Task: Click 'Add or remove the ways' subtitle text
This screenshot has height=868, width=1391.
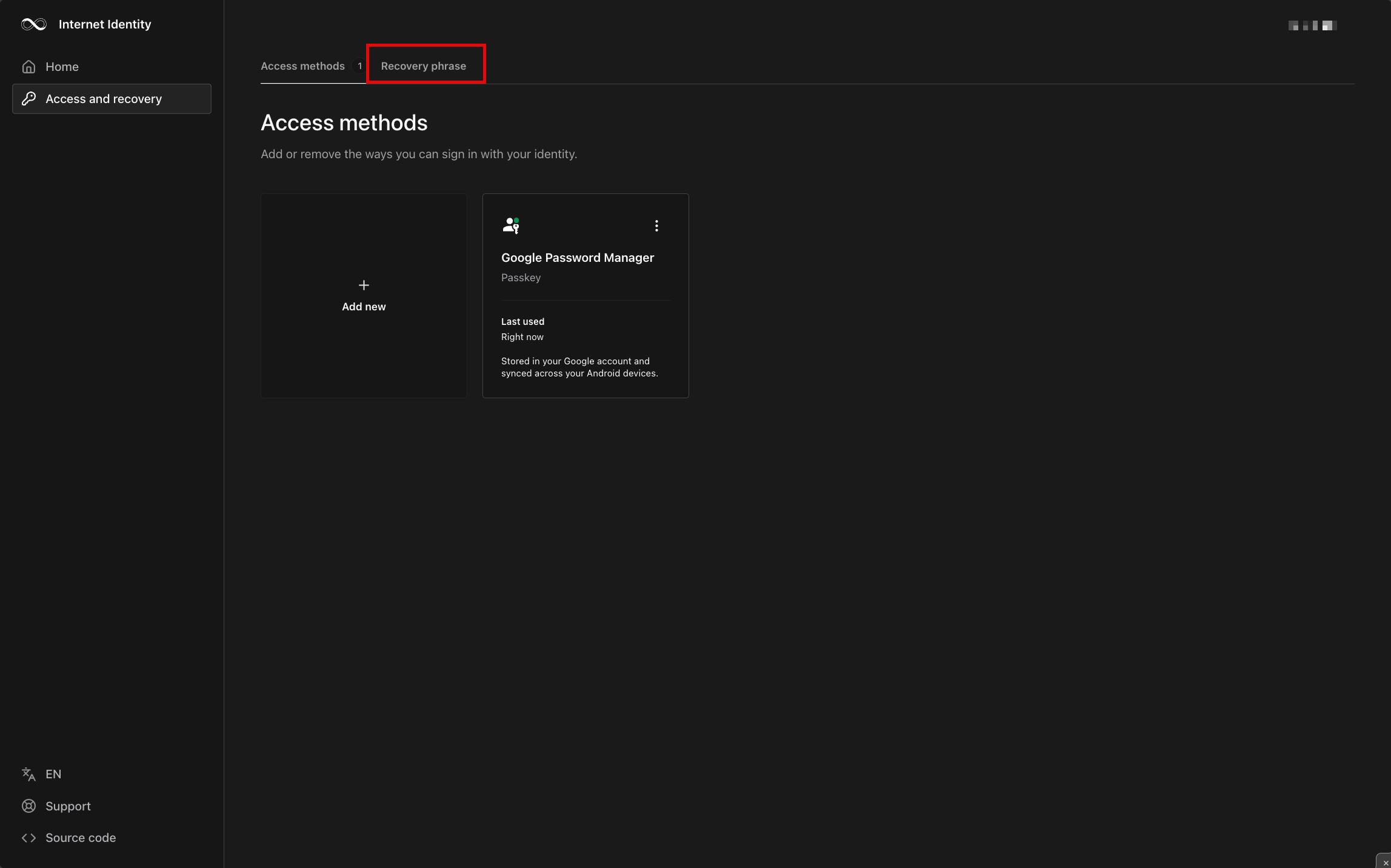Action: tap(419, 154)
